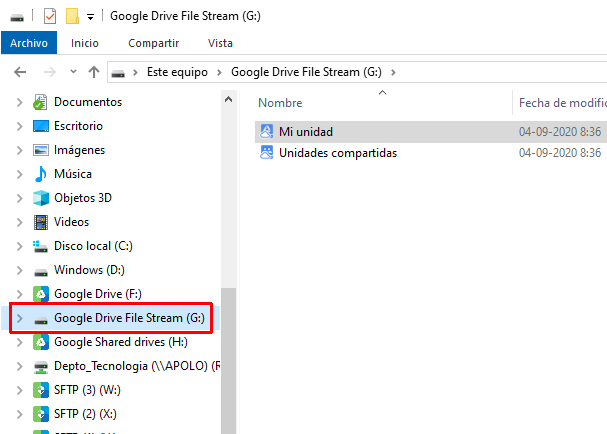
Task: Click the Depto_Tecnologia network drive icon
Action: tap(41, 367)
